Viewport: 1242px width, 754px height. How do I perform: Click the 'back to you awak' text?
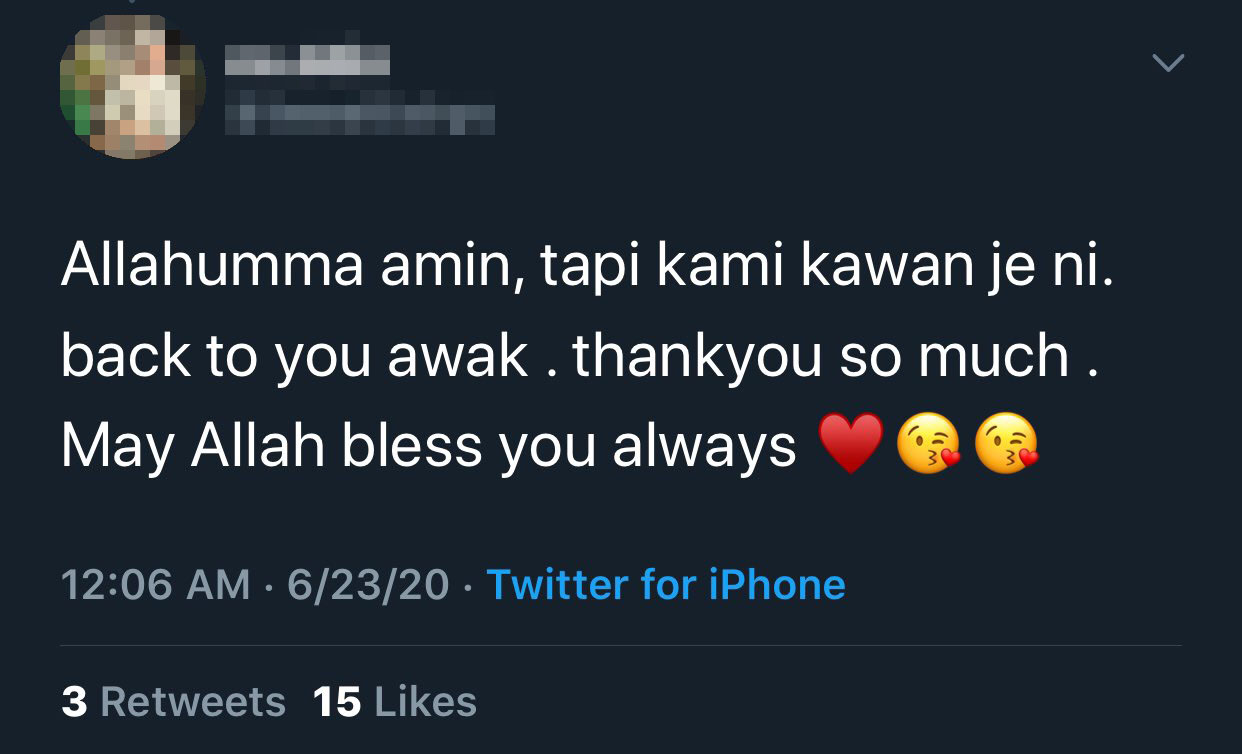pyautogui.click(x=295, y=356)
